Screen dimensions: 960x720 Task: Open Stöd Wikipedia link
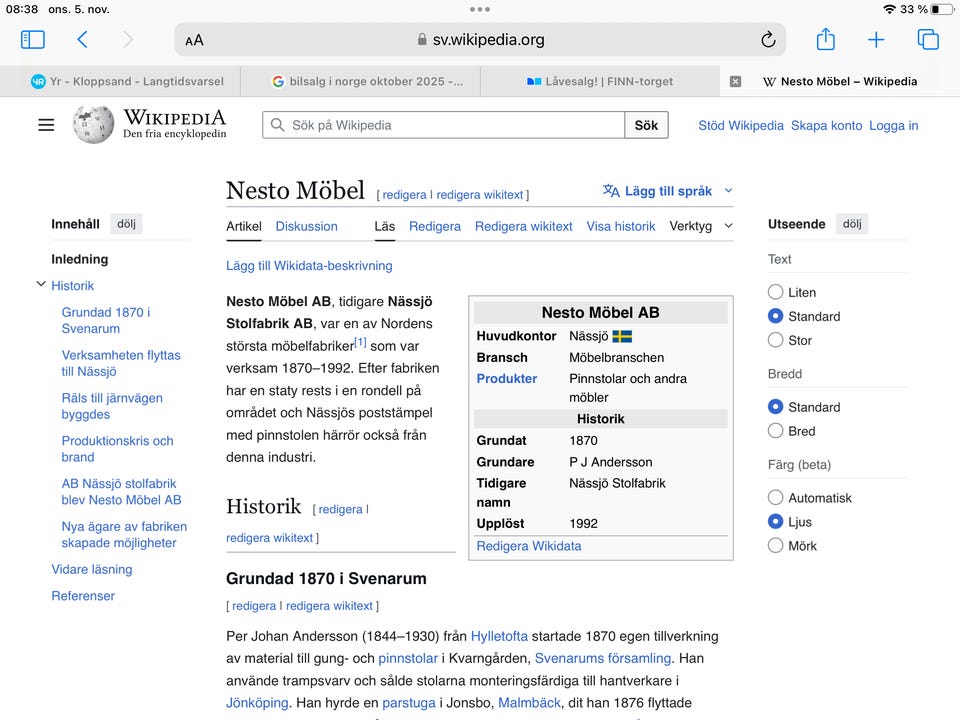coord(741,126)
